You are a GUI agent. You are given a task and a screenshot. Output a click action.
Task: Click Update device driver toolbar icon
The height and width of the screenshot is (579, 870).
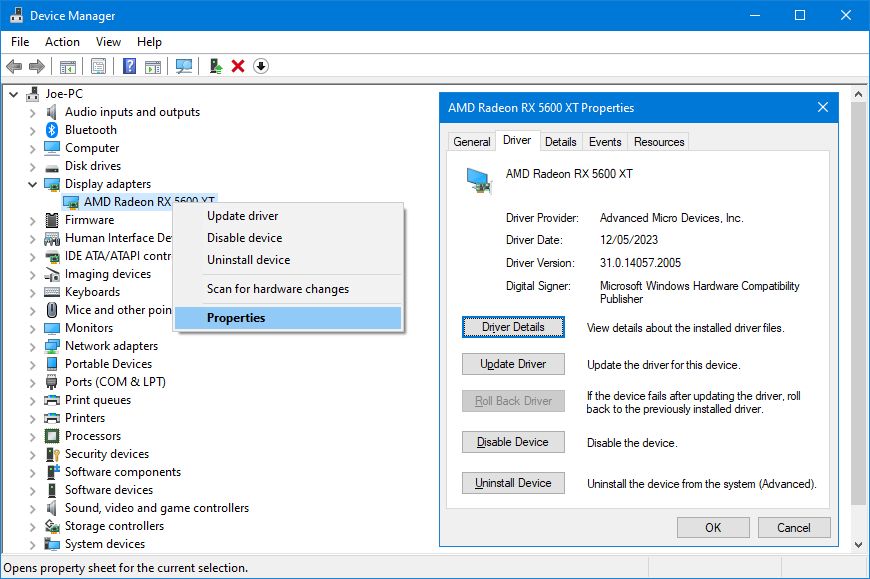(x=216, y=67)
